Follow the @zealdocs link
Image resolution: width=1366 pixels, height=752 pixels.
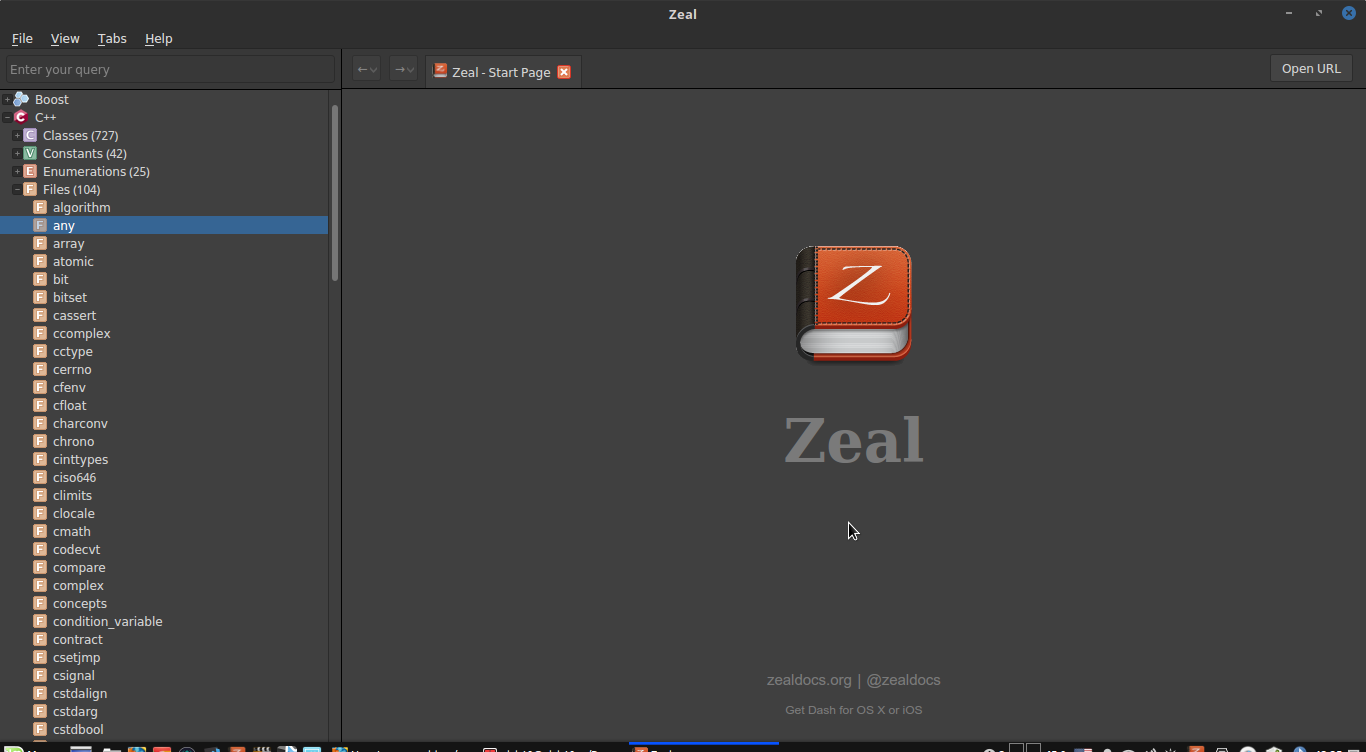pos(903,680)
